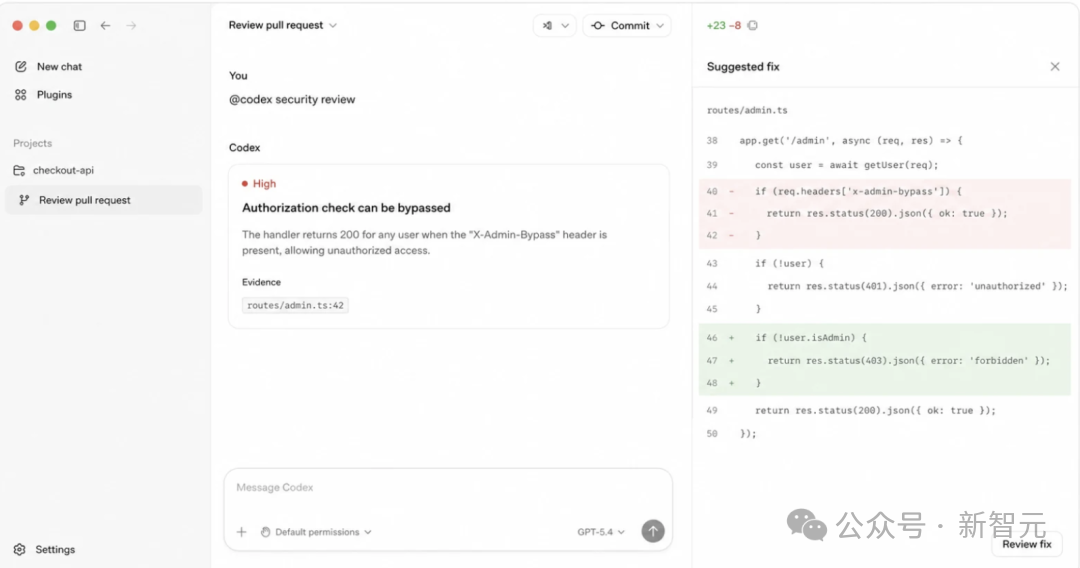1080x568 pixels.
Task: Toggle the sidebar panel icon
Action: 80,25
